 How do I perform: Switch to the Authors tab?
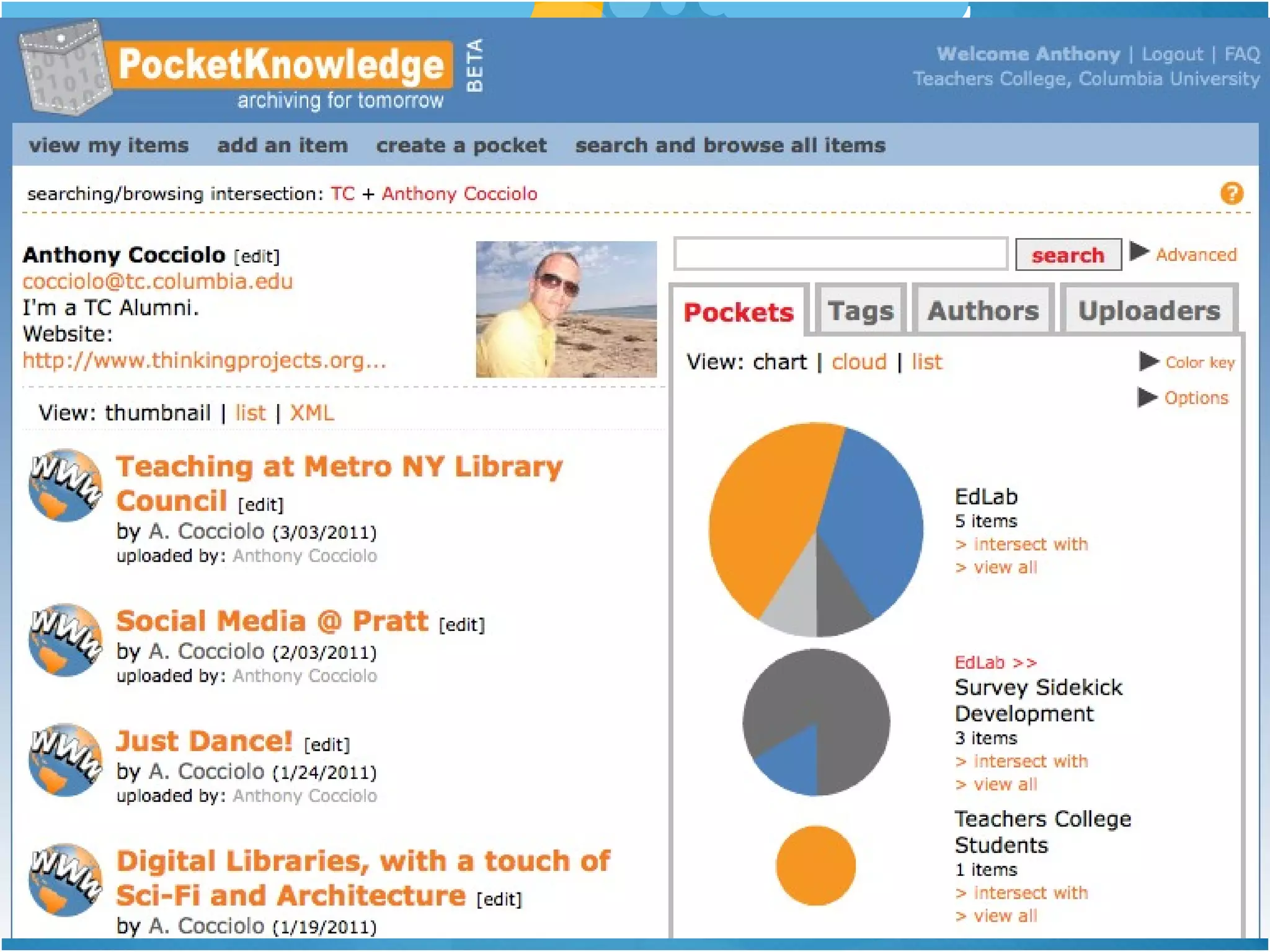pos(983,311)
